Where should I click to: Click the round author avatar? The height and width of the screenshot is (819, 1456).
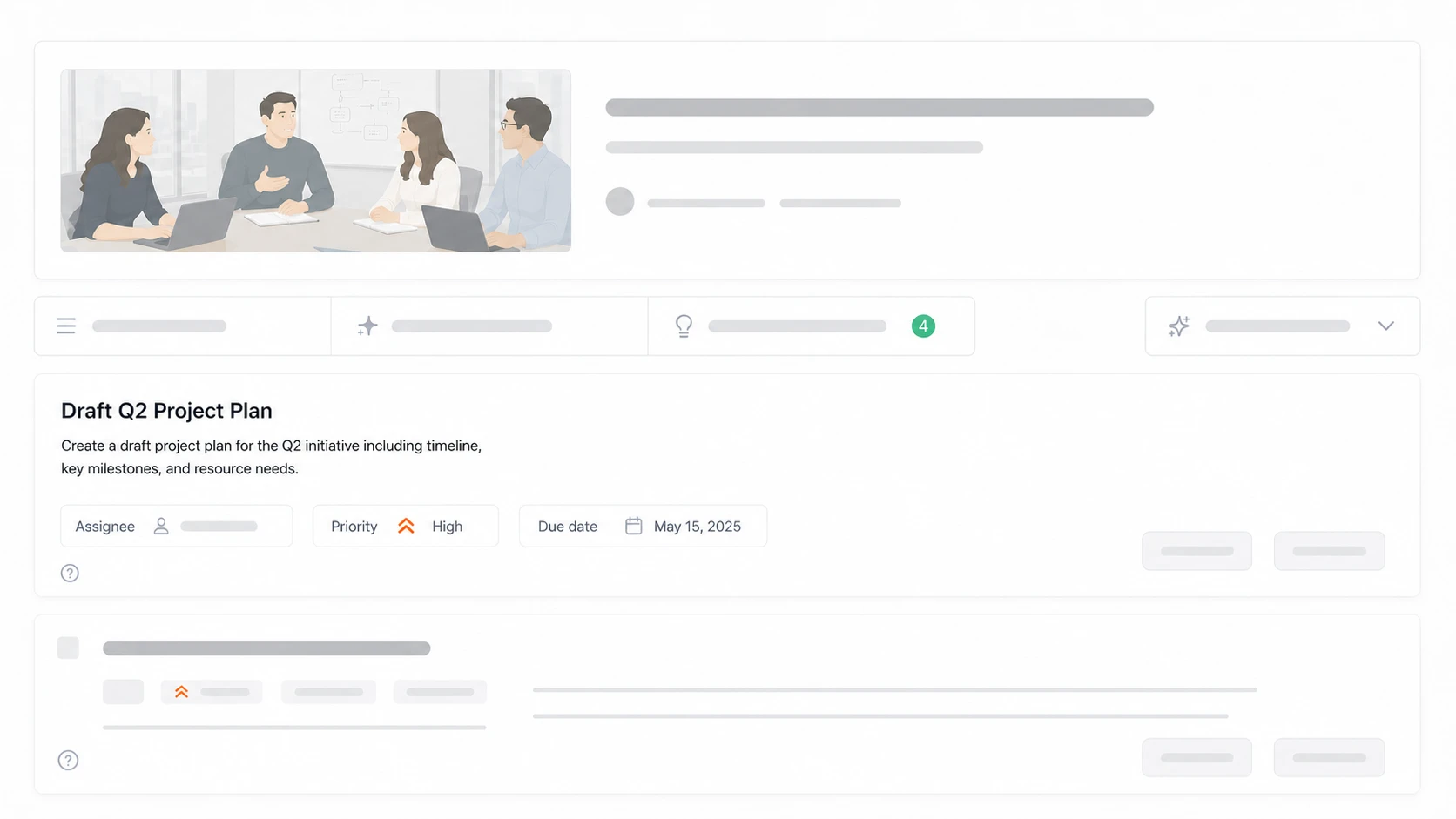(x=620, y=202)
